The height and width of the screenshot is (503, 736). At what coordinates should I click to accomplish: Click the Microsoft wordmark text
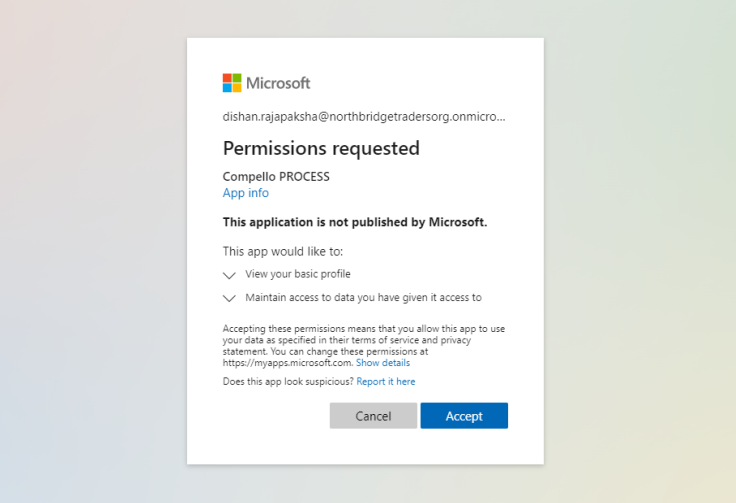click(278, 83)
